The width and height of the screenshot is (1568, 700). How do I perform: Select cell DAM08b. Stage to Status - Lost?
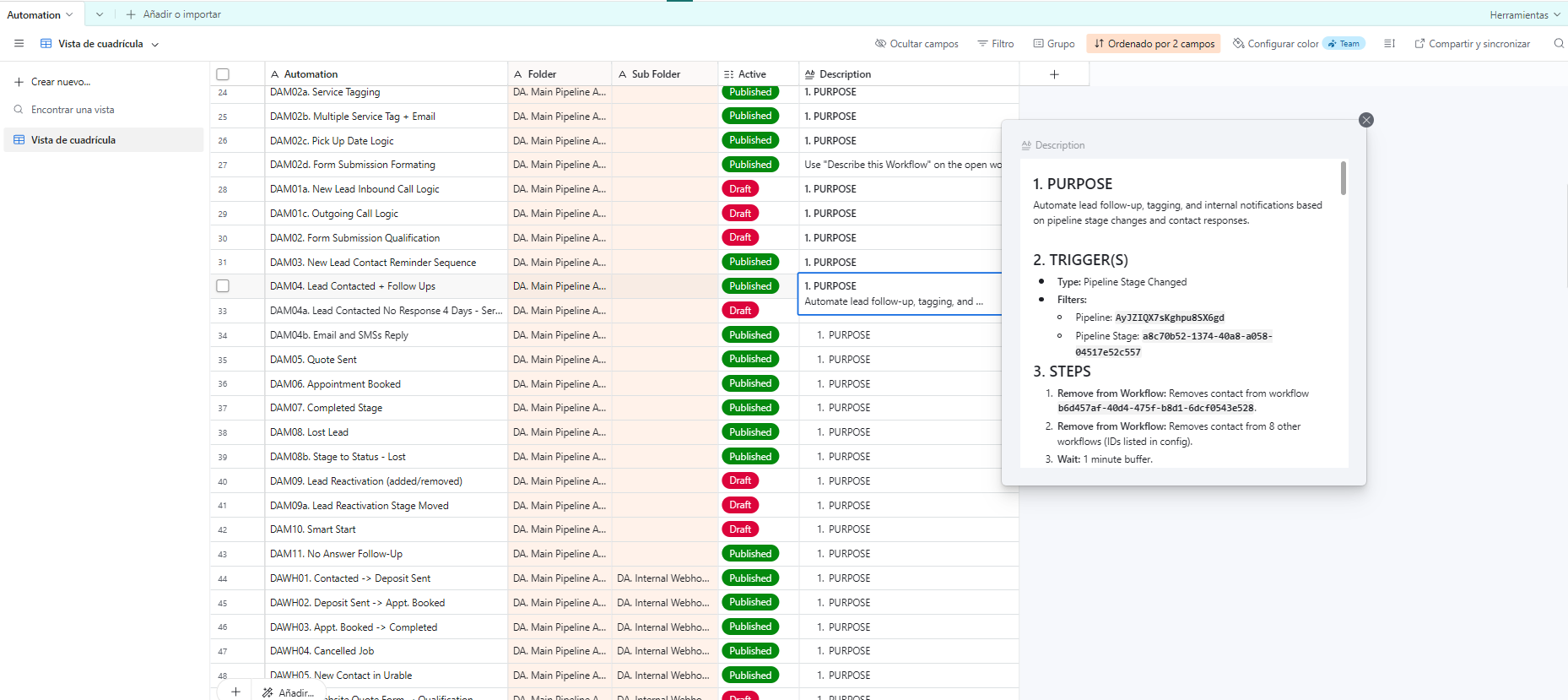coord(386,457)
